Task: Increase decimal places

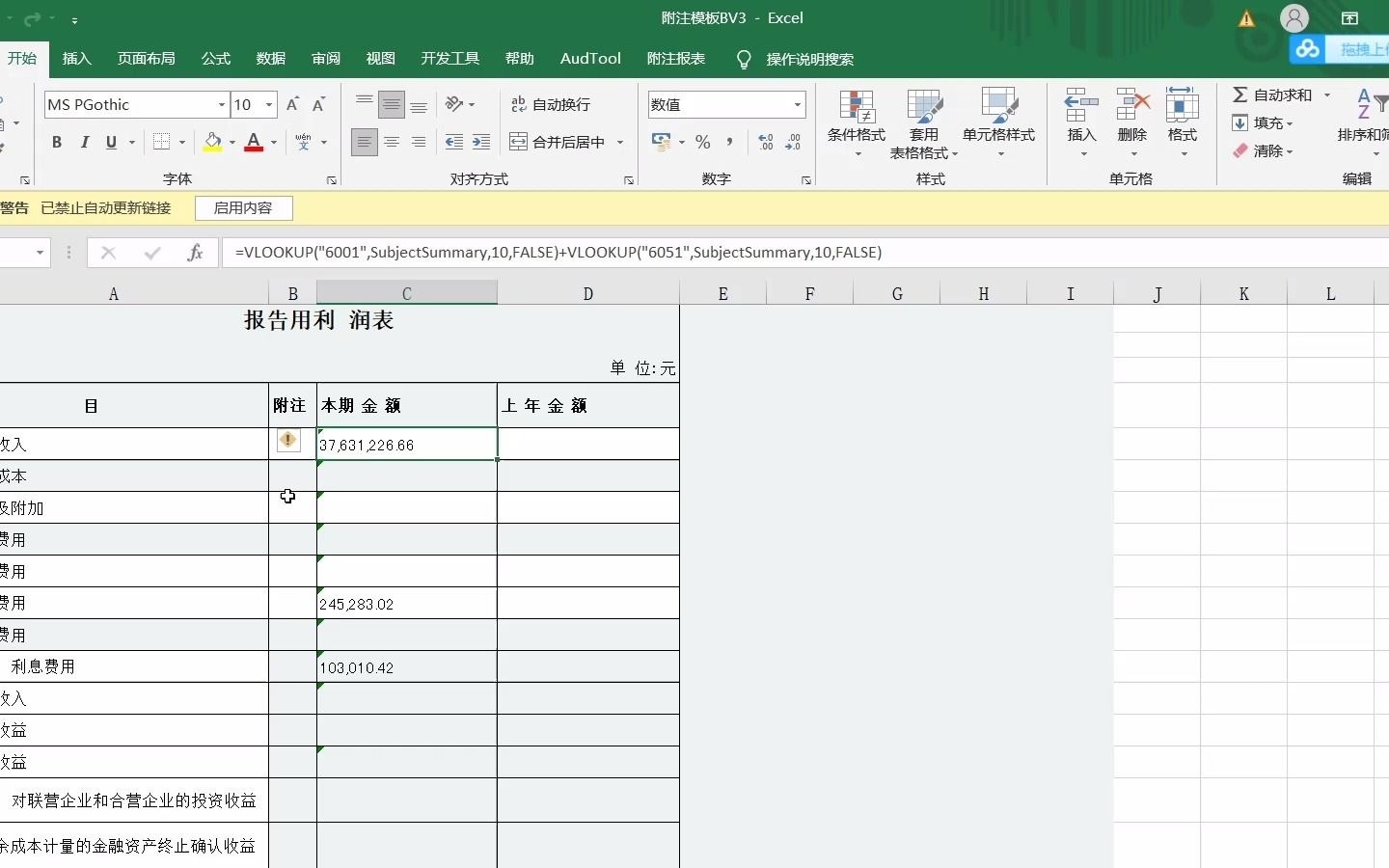Action: [766, 143]
